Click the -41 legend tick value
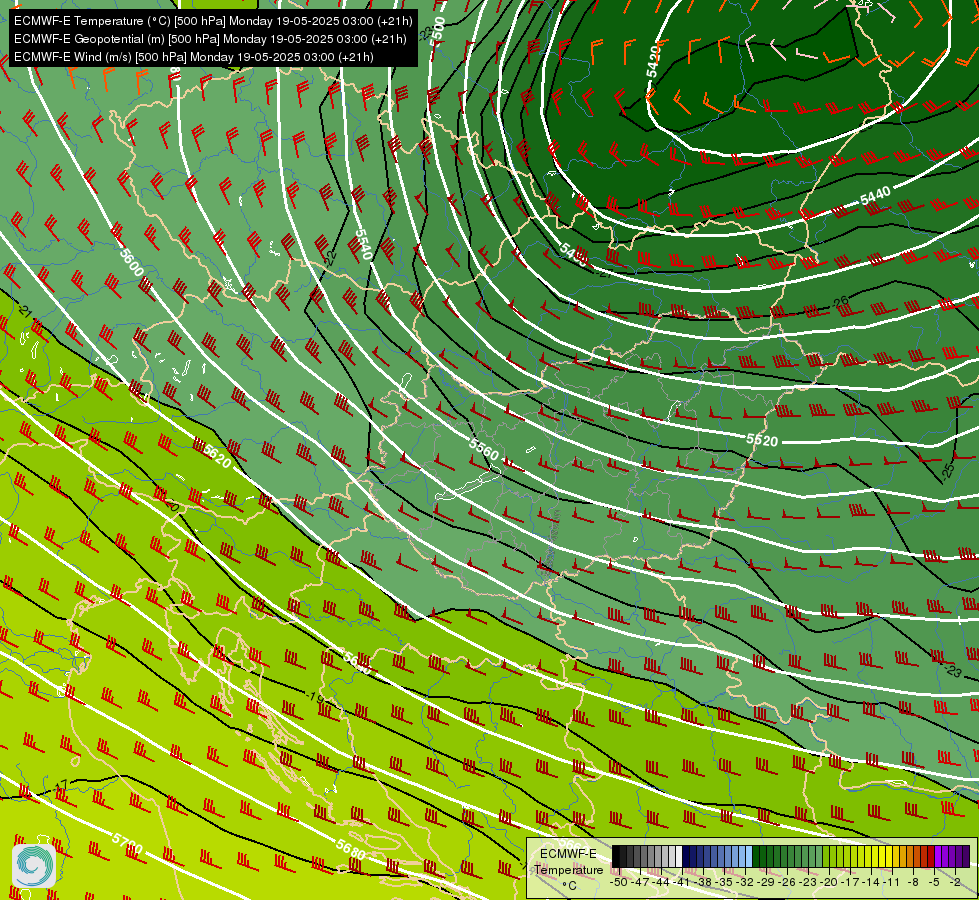The width and height of the screenshot is (979, 900). tap(681, 882)
